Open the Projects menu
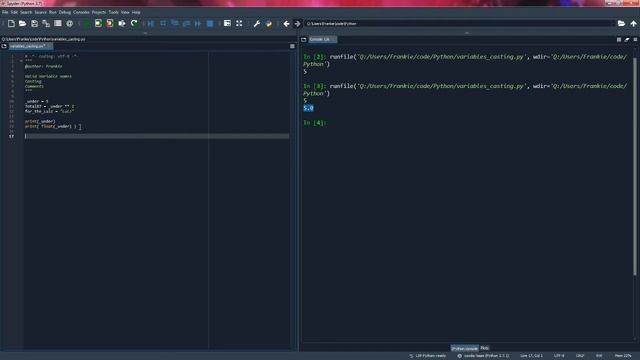 tap(99, 12)
